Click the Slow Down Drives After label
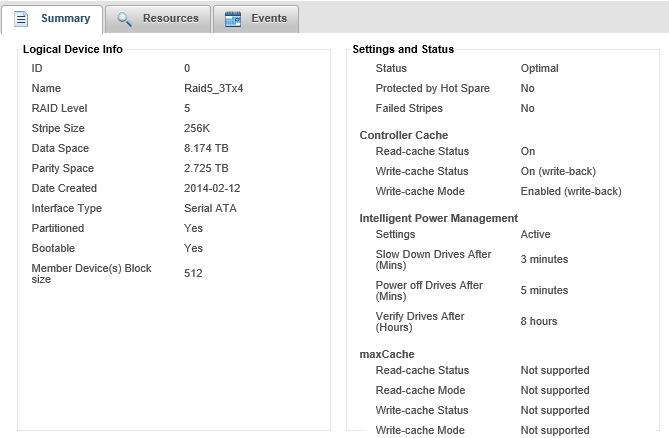The width and height of the screenshot is (669, 438). click(433, 260)
